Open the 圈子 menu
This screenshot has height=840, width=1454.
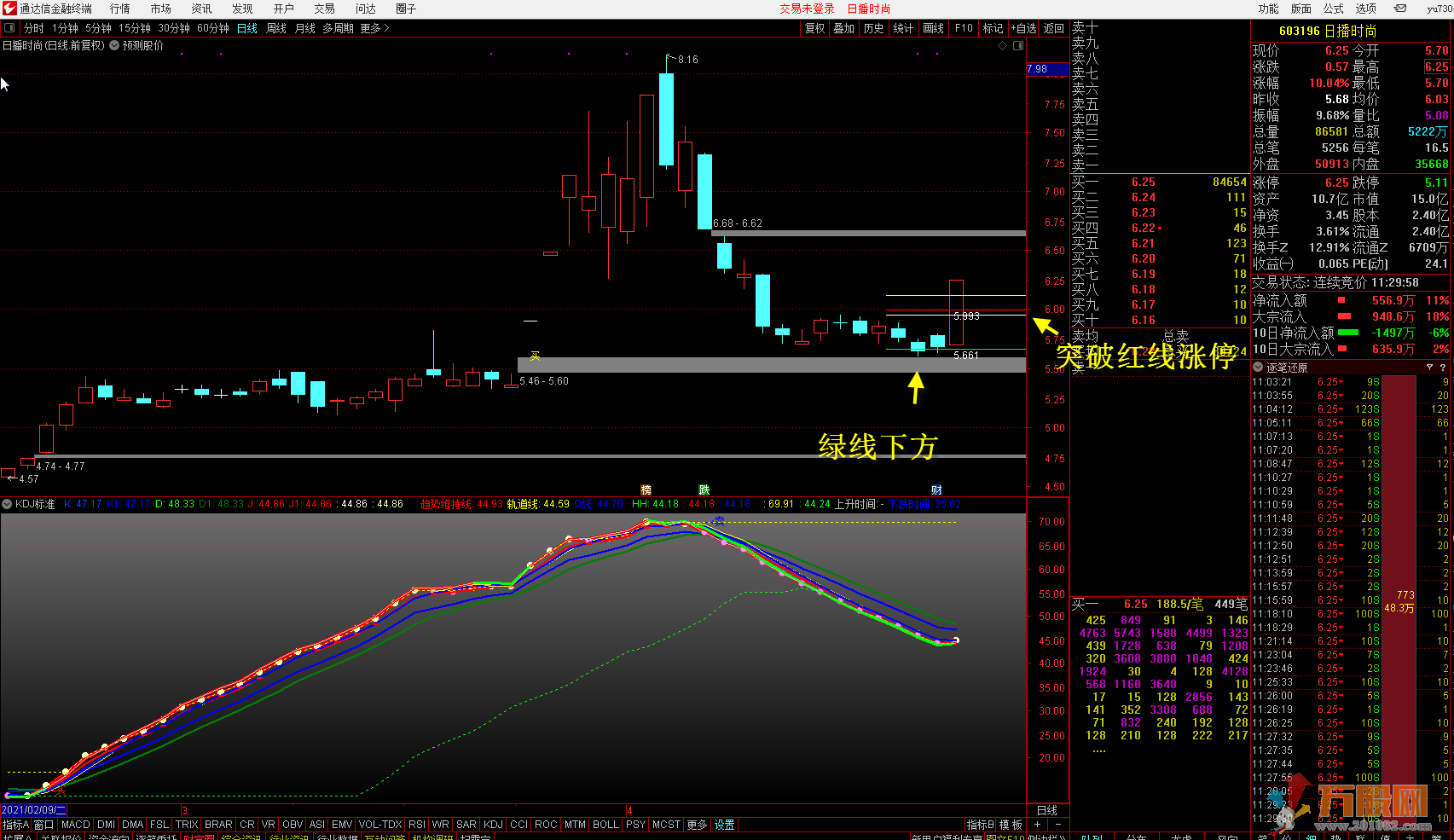[x=407, y=9]
